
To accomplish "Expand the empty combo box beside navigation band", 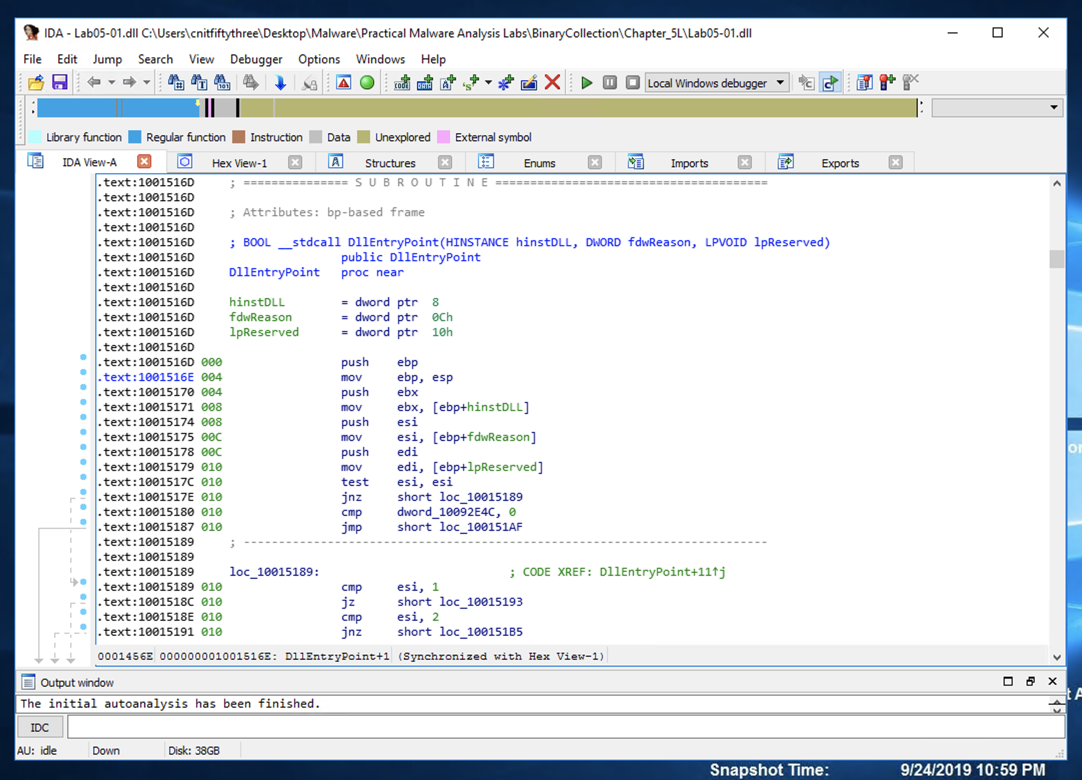I will 1053,108.
